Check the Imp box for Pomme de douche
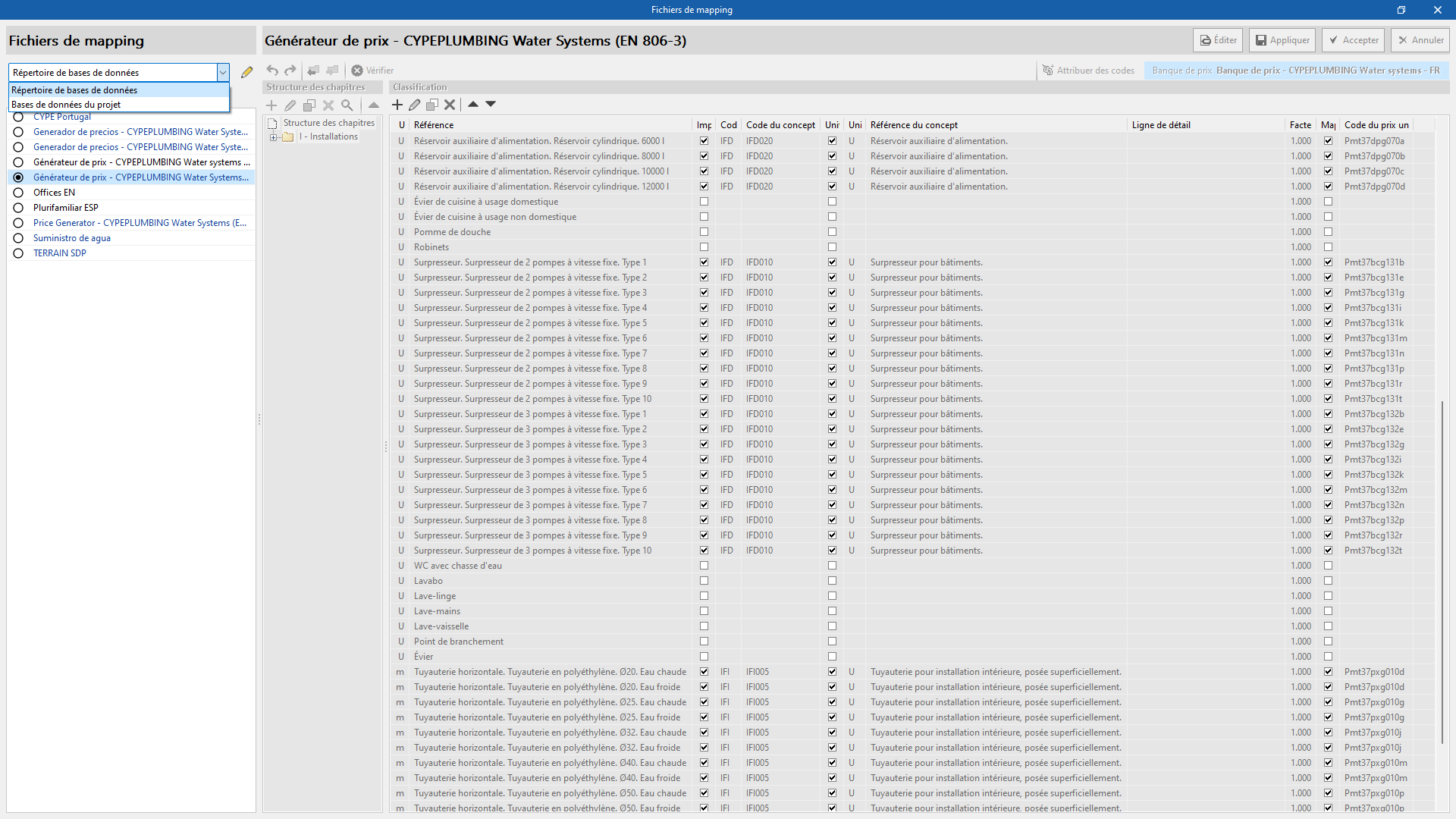 [704, 232]
